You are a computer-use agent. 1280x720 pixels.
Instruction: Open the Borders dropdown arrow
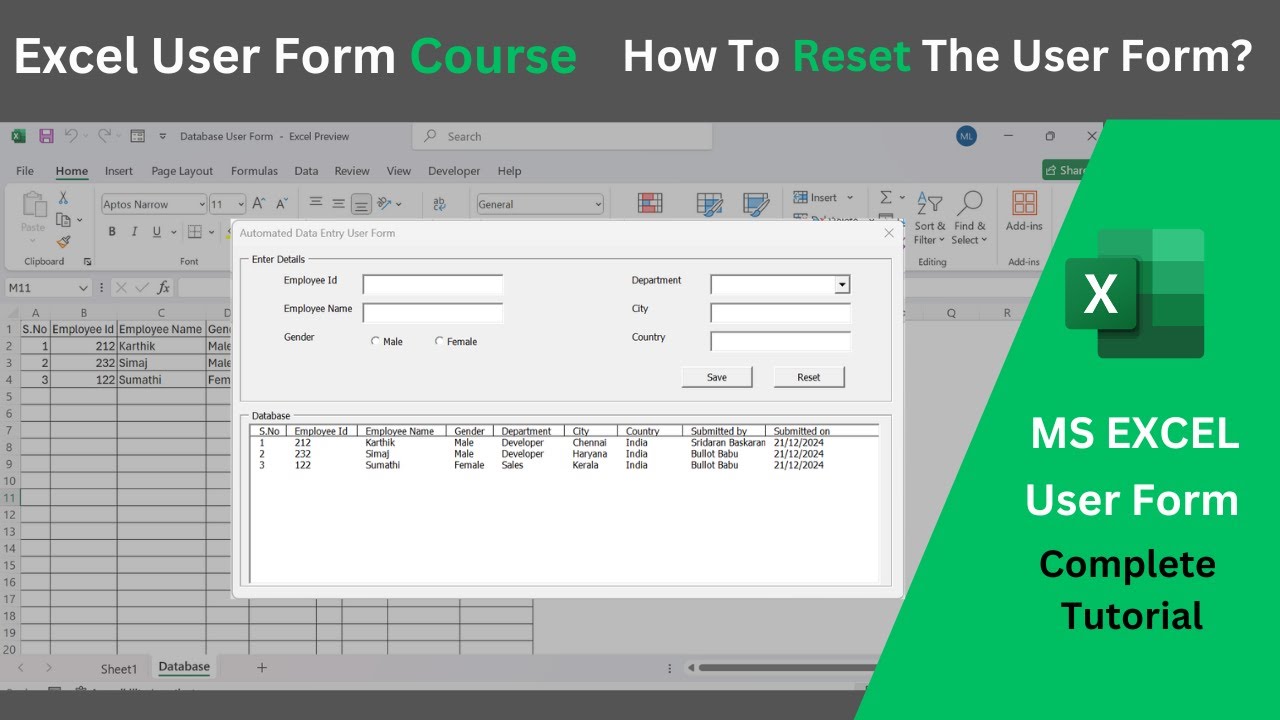[x=211, y=232]
